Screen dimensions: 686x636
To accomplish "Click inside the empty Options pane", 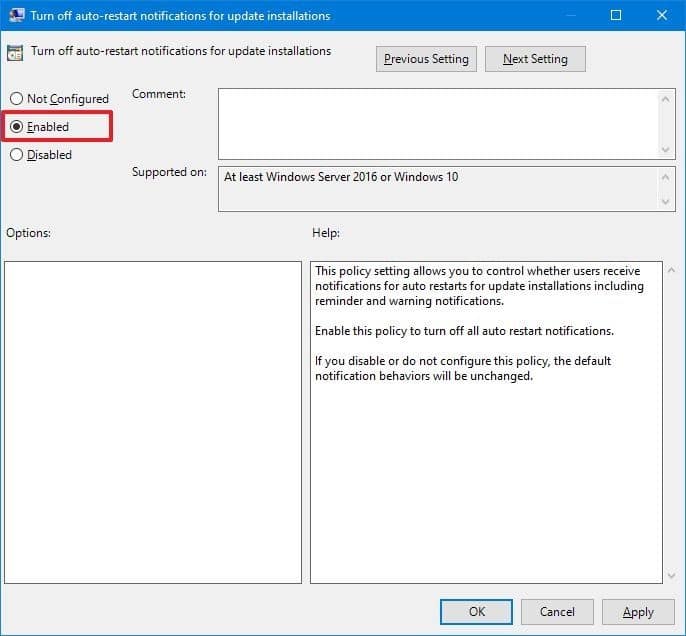I will coord(153,422).
